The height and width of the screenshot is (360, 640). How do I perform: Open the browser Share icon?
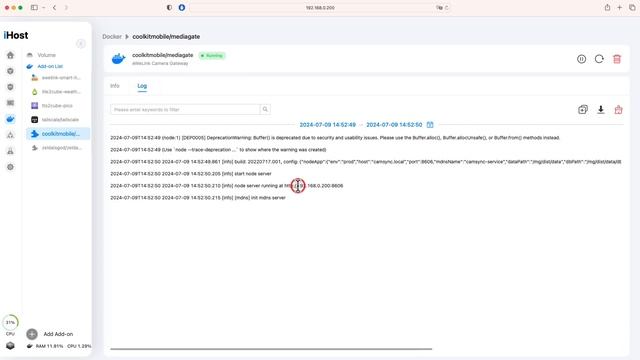607,7
